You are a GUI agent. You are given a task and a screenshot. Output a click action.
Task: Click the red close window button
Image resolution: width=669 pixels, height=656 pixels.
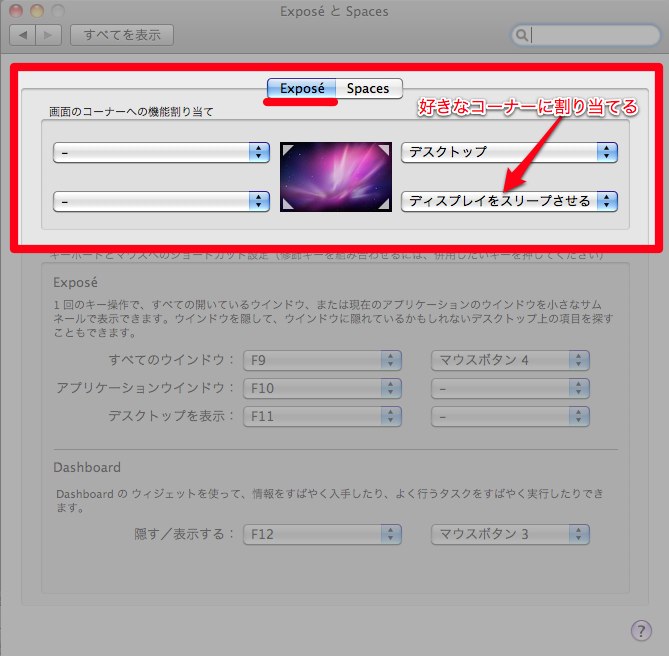tap(16, 11)
